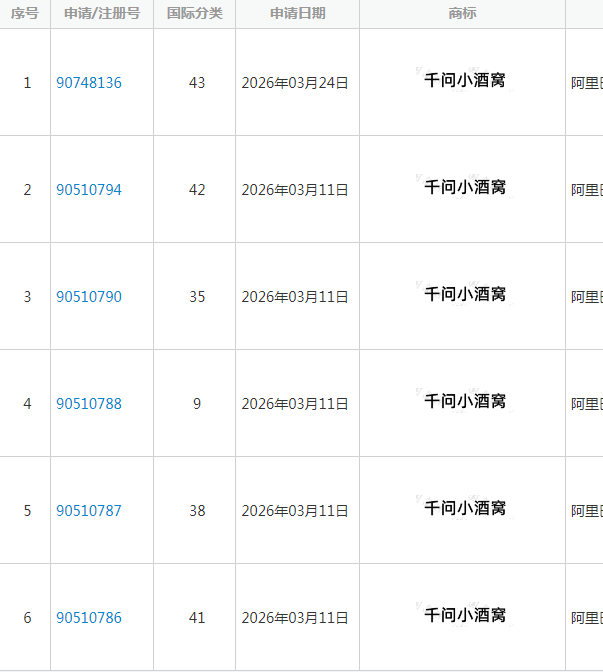Click the 国际分类 column header
Image resolution: width=603 pixels, height=672 pixels.
point(195,13)
